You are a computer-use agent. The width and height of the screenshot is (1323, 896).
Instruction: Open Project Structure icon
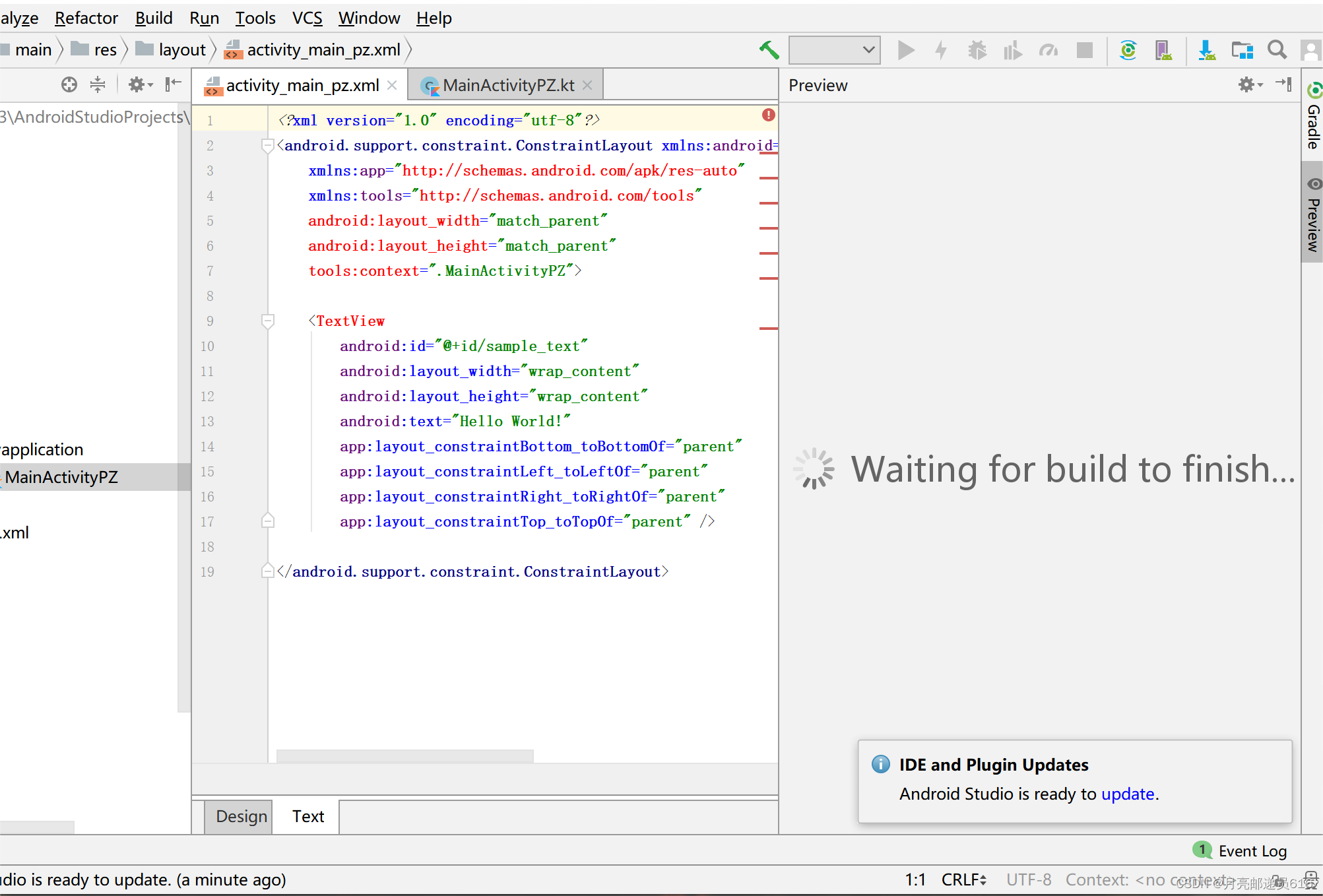click(x=1242, y=50)
